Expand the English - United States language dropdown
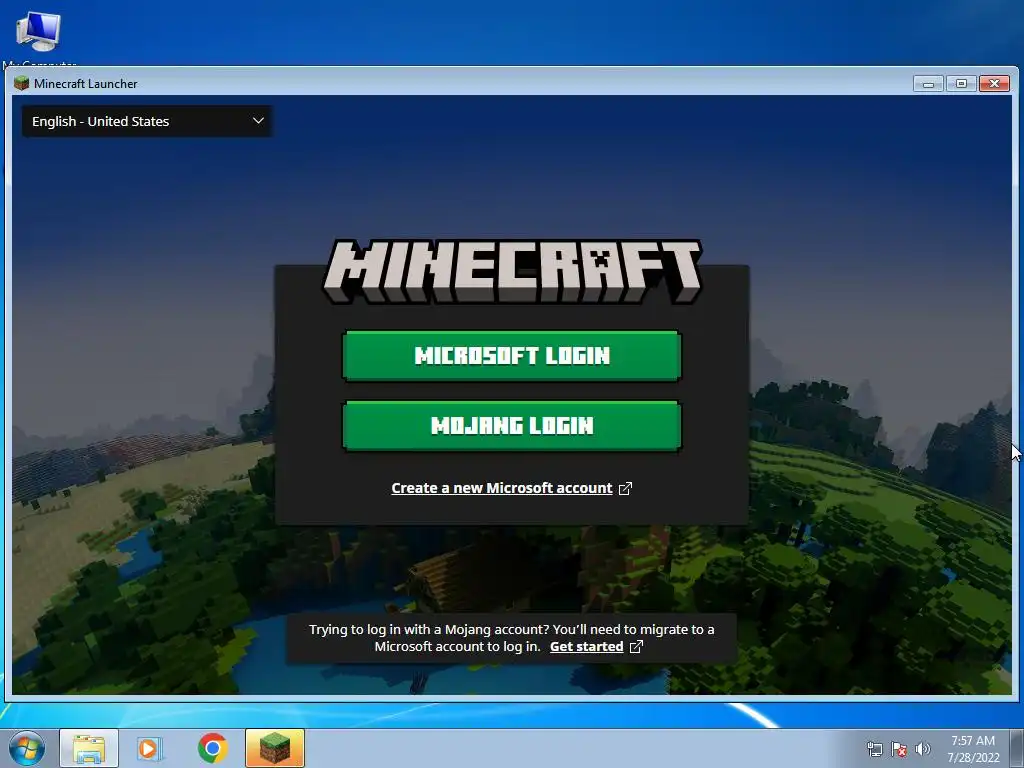Viewport: 1024px width, 768px height. coord(147,121)
